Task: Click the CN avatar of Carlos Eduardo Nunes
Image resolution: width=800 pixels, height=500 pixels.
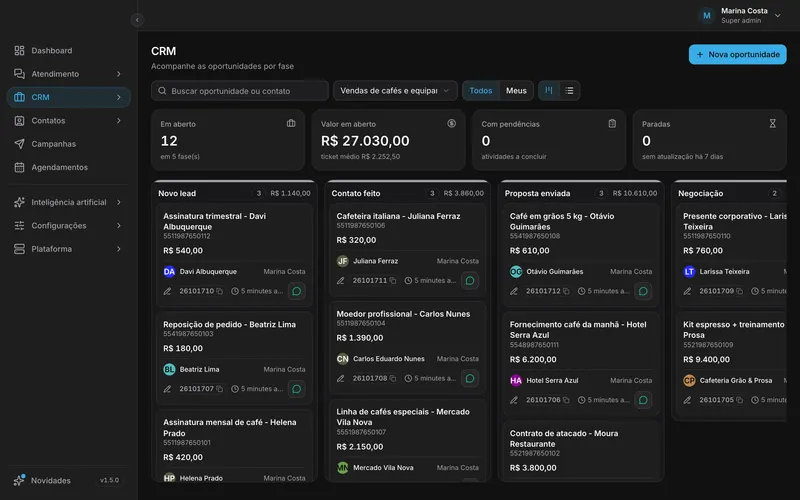Action: (x=343, y=359)
